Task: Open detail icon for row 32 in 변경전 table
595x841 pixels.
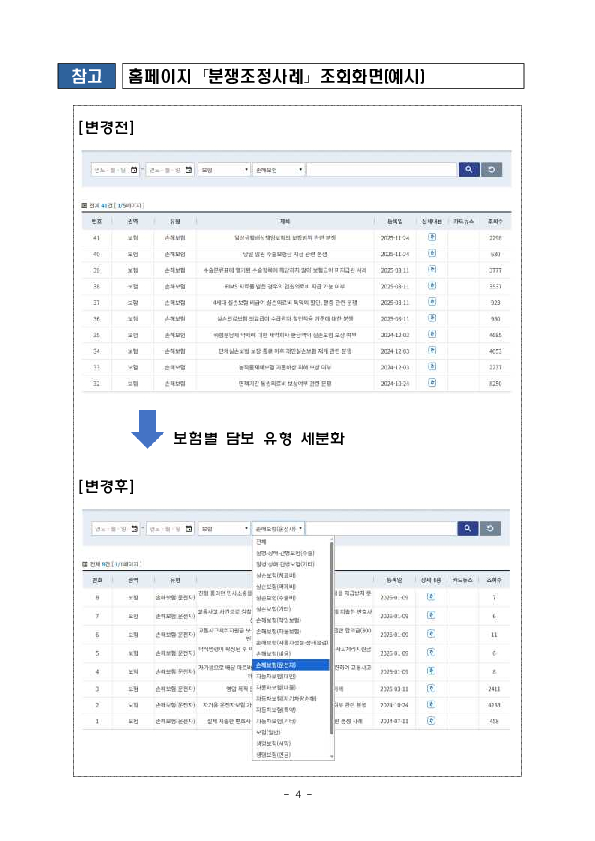Action: 432,382
